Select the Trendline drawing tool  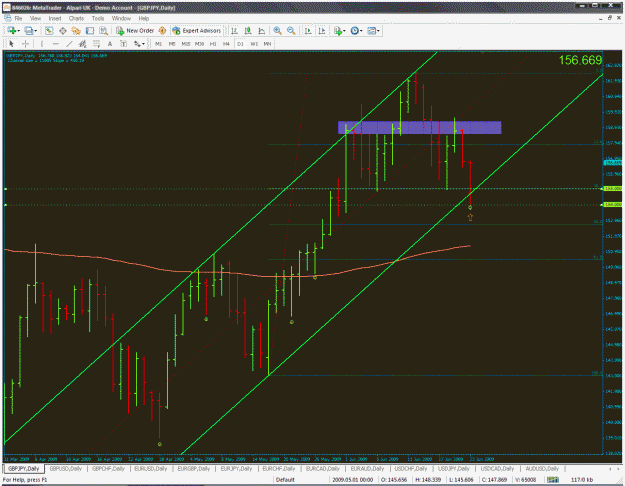(69, 44)
